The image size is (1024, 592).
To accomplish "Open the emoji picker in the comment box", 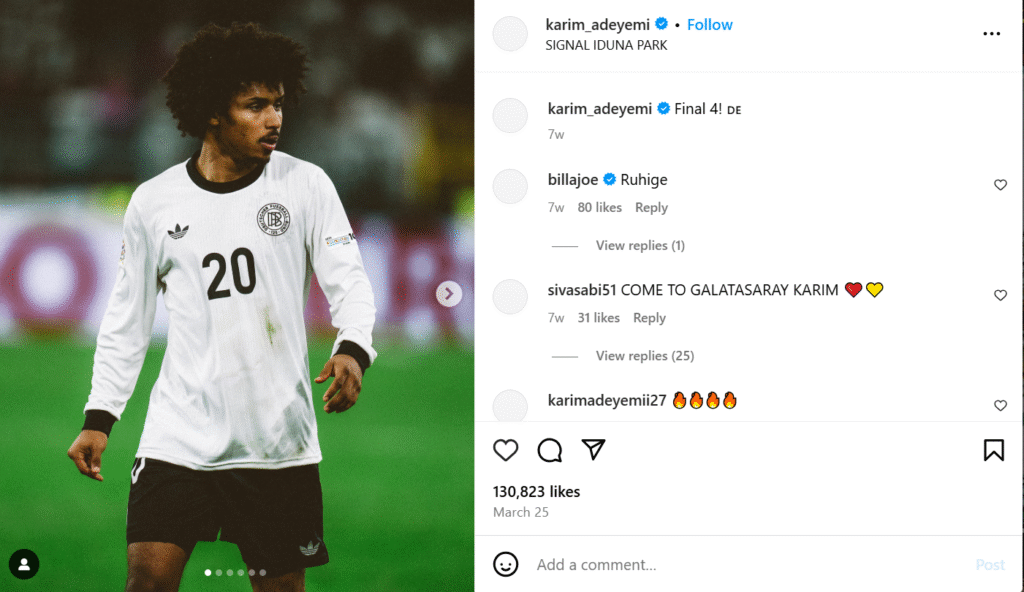I will (x=509, y=564).
